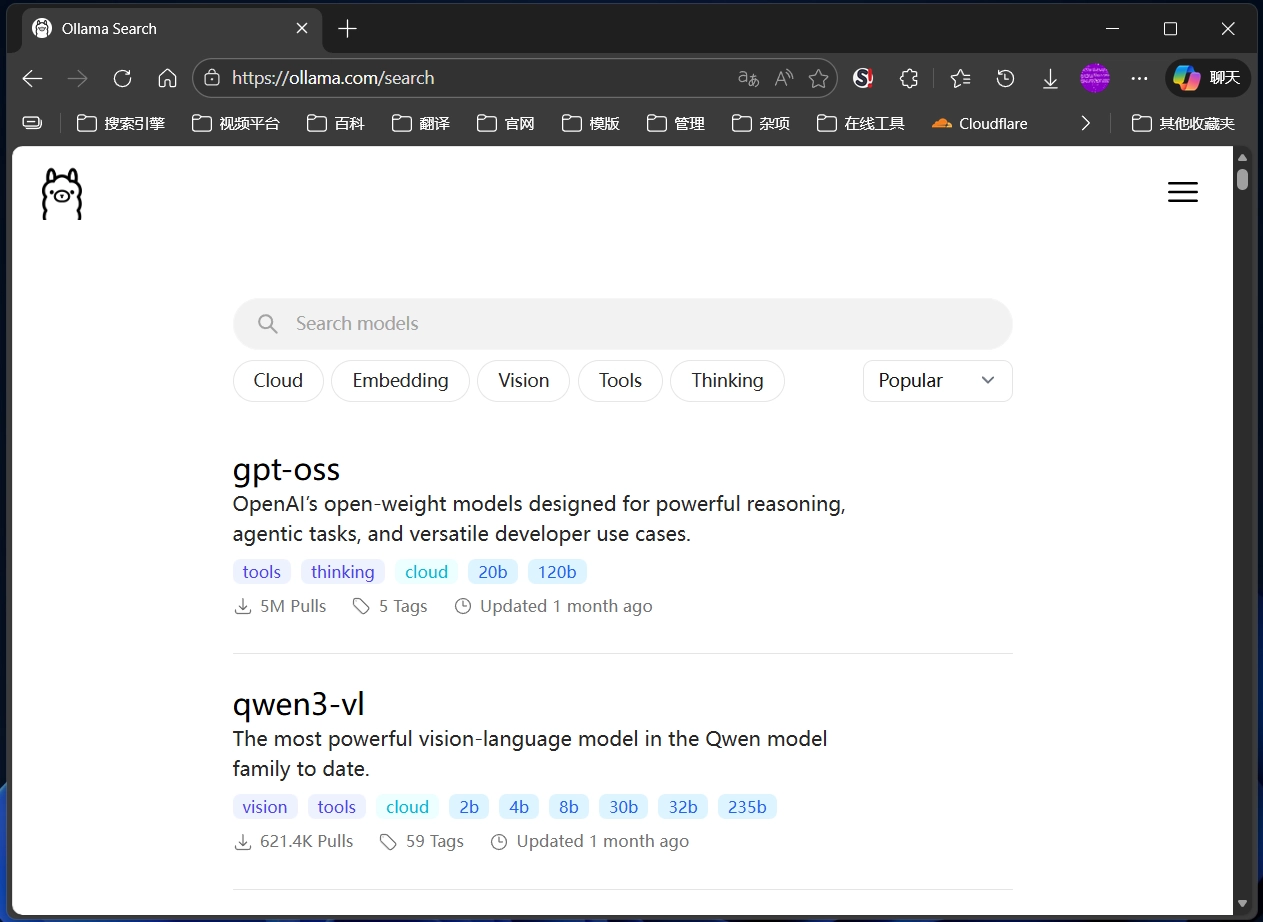Image resolution: width=1263 pixels, height=922 pixels.
Task: Go to the browser home icon
Action: [167, 78]
